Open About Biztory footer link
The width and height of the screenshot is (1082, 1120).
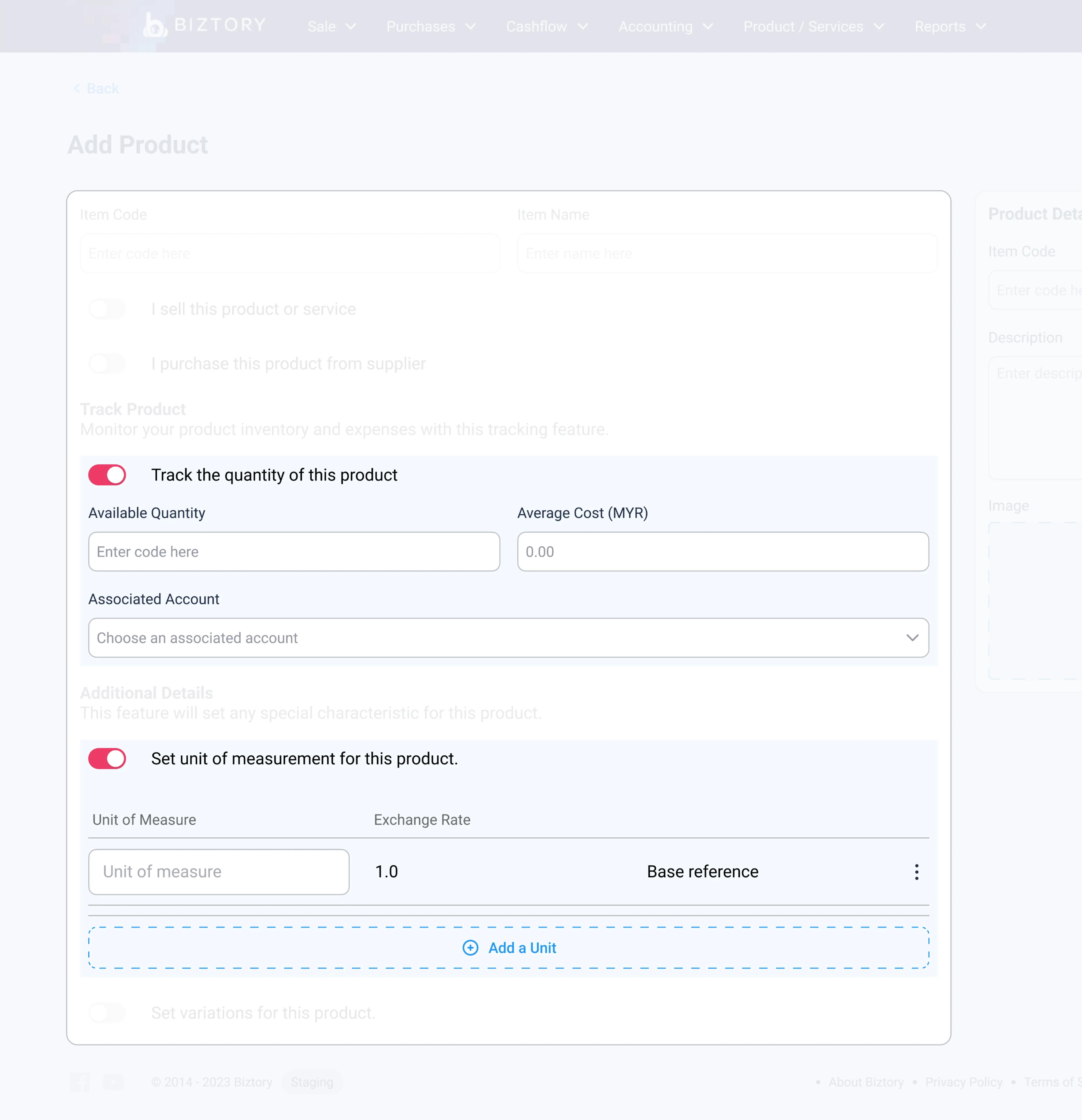tap(866, 1082)
